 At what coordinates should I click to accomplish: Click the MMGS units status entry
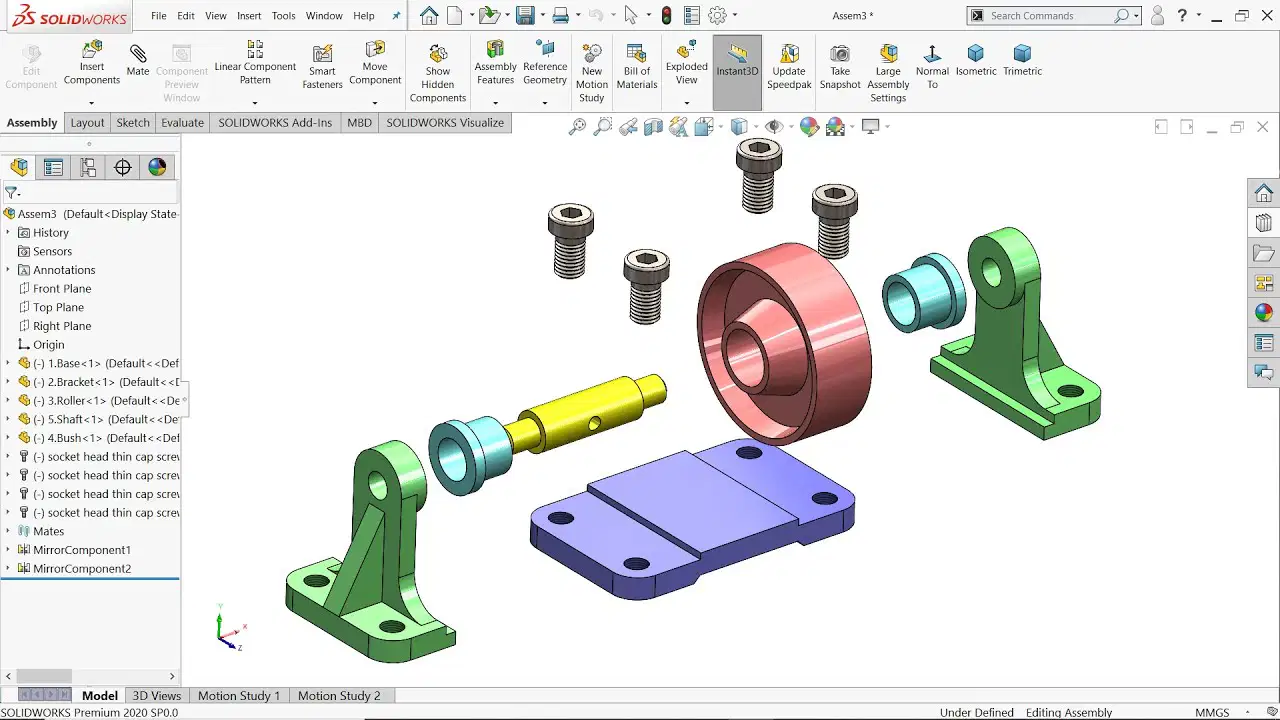point(1212,712)
